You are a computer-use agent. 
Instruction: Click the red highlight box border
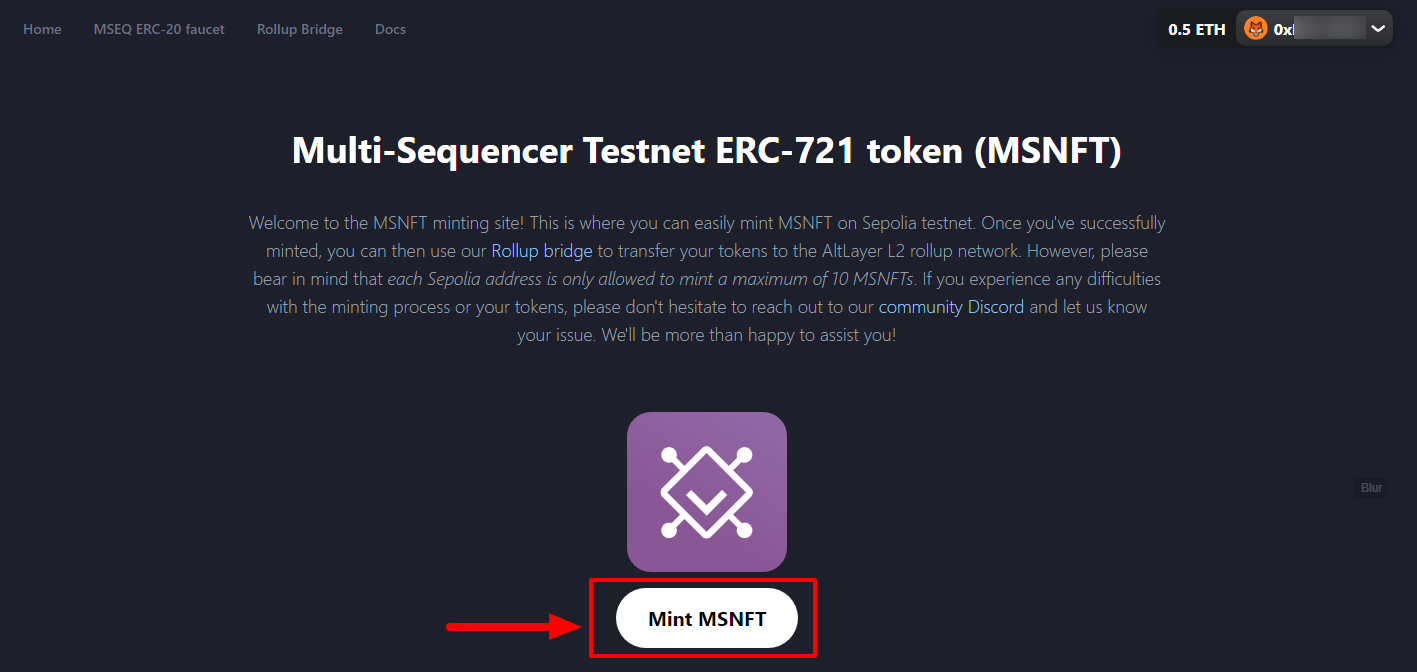(x=703, y=580)
